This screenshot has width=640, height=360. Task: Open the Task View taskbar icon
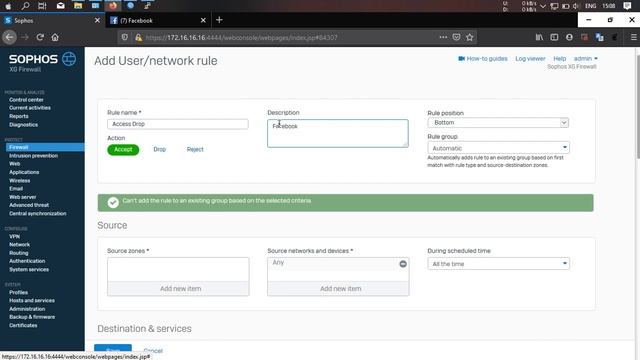pyautogui.click(x=42, y=6)
